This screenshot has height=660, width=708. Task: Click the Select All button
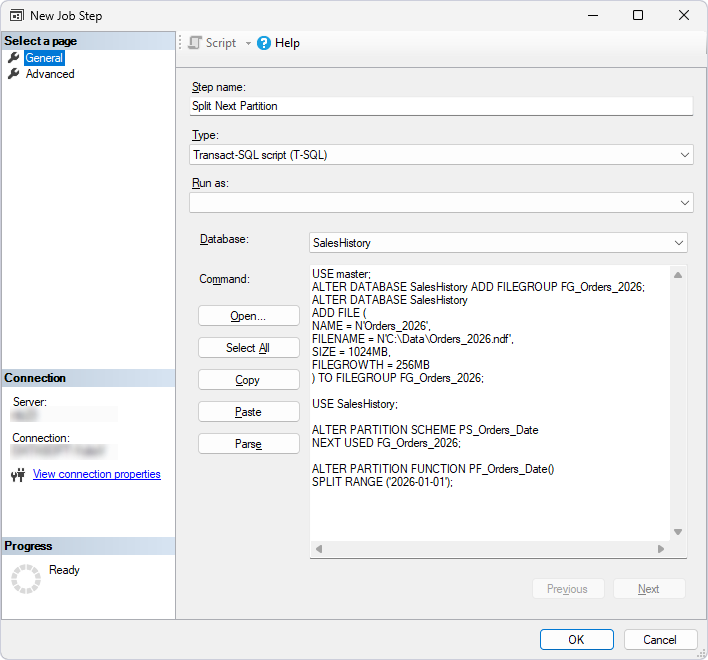pos(248,348)
